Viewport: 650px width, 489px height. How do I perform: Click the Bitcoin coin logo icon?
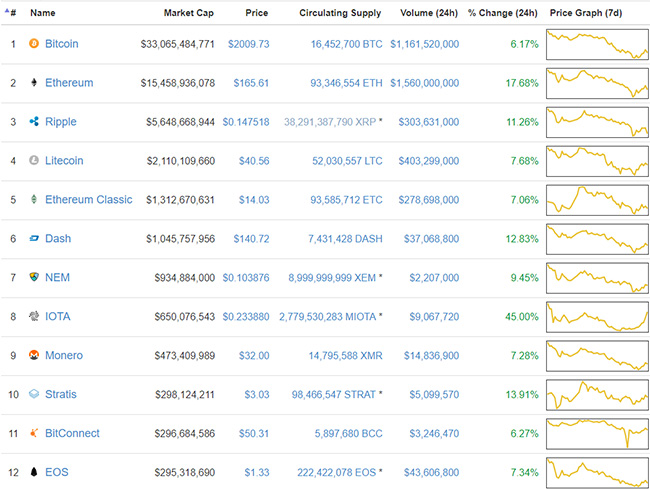[x=35, y=44]
